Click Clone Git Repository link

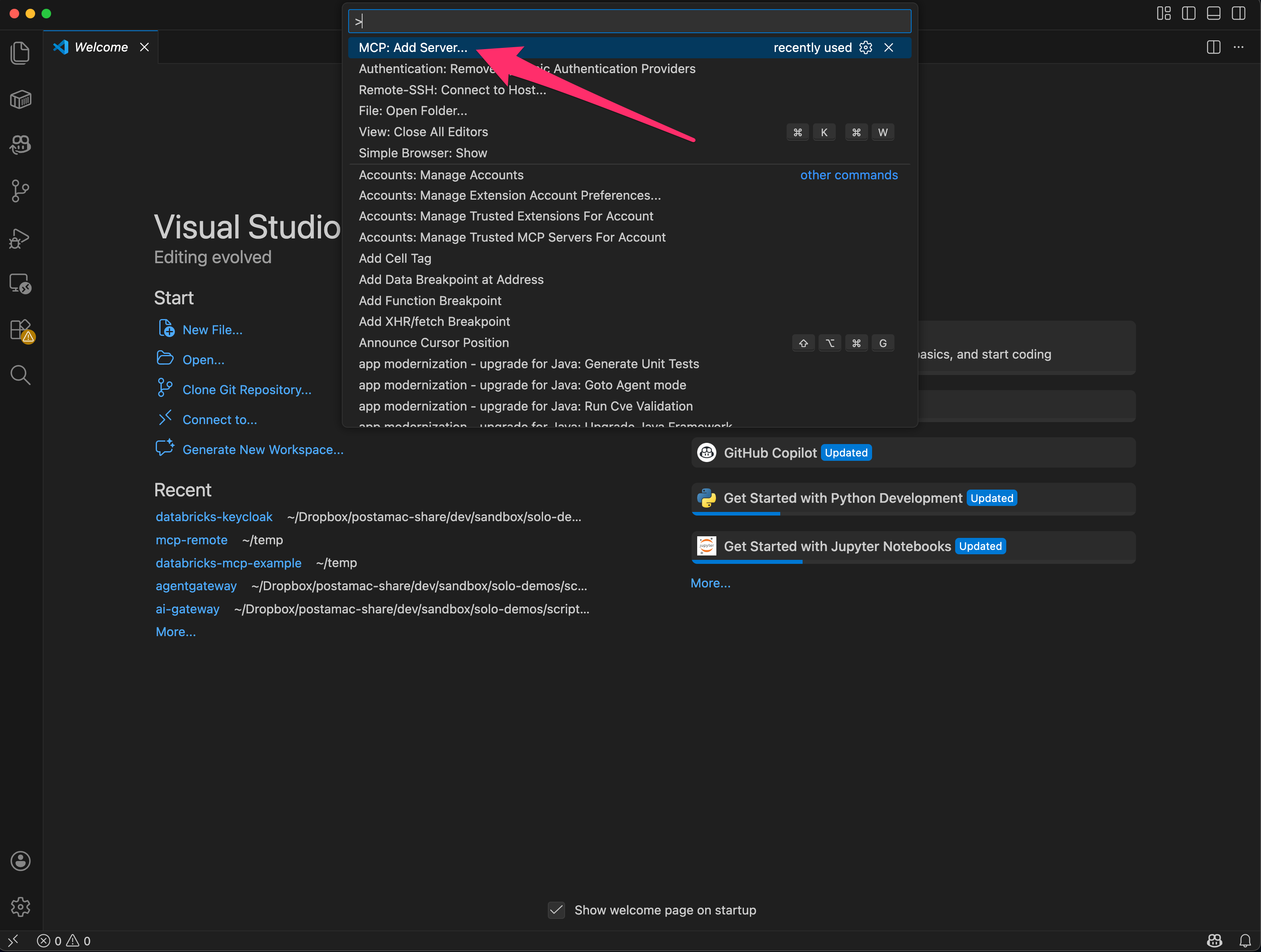(246, 390)
